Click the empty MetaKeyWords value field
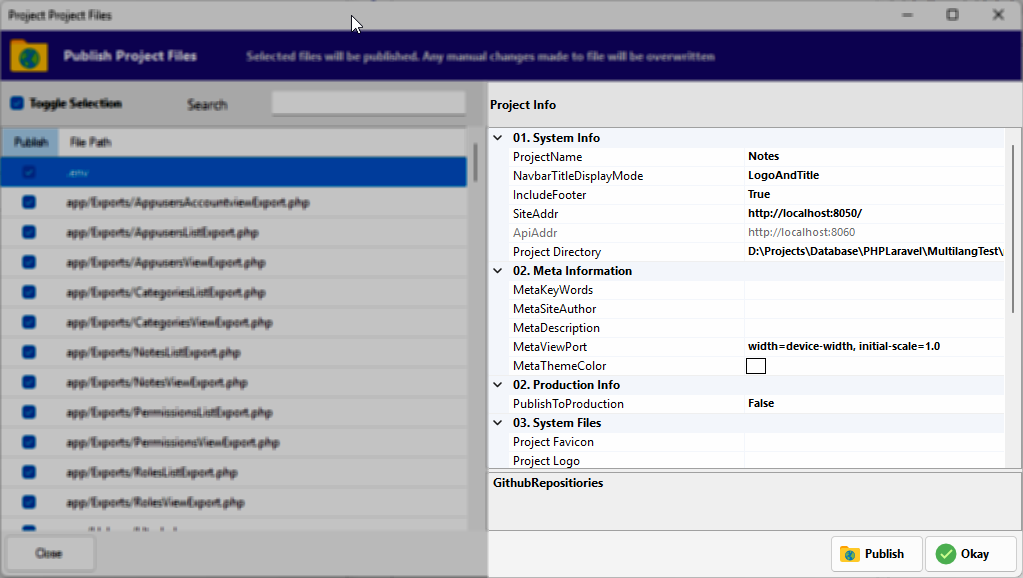The image size is (1023, 578). pyautogui.click(x=874, y=290)
